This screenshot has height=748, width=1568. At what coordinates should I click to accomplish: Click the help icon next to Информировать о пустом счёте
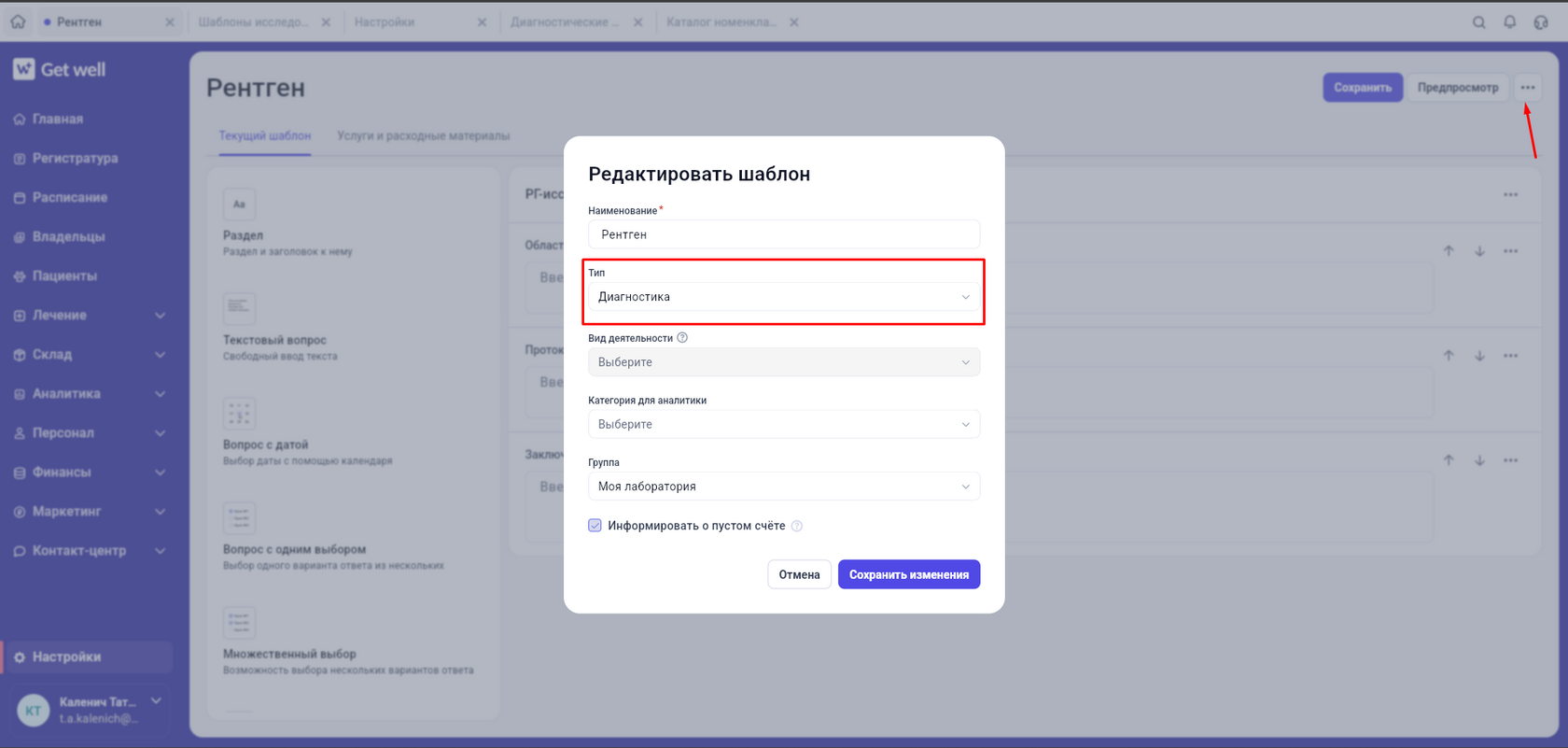797,527
